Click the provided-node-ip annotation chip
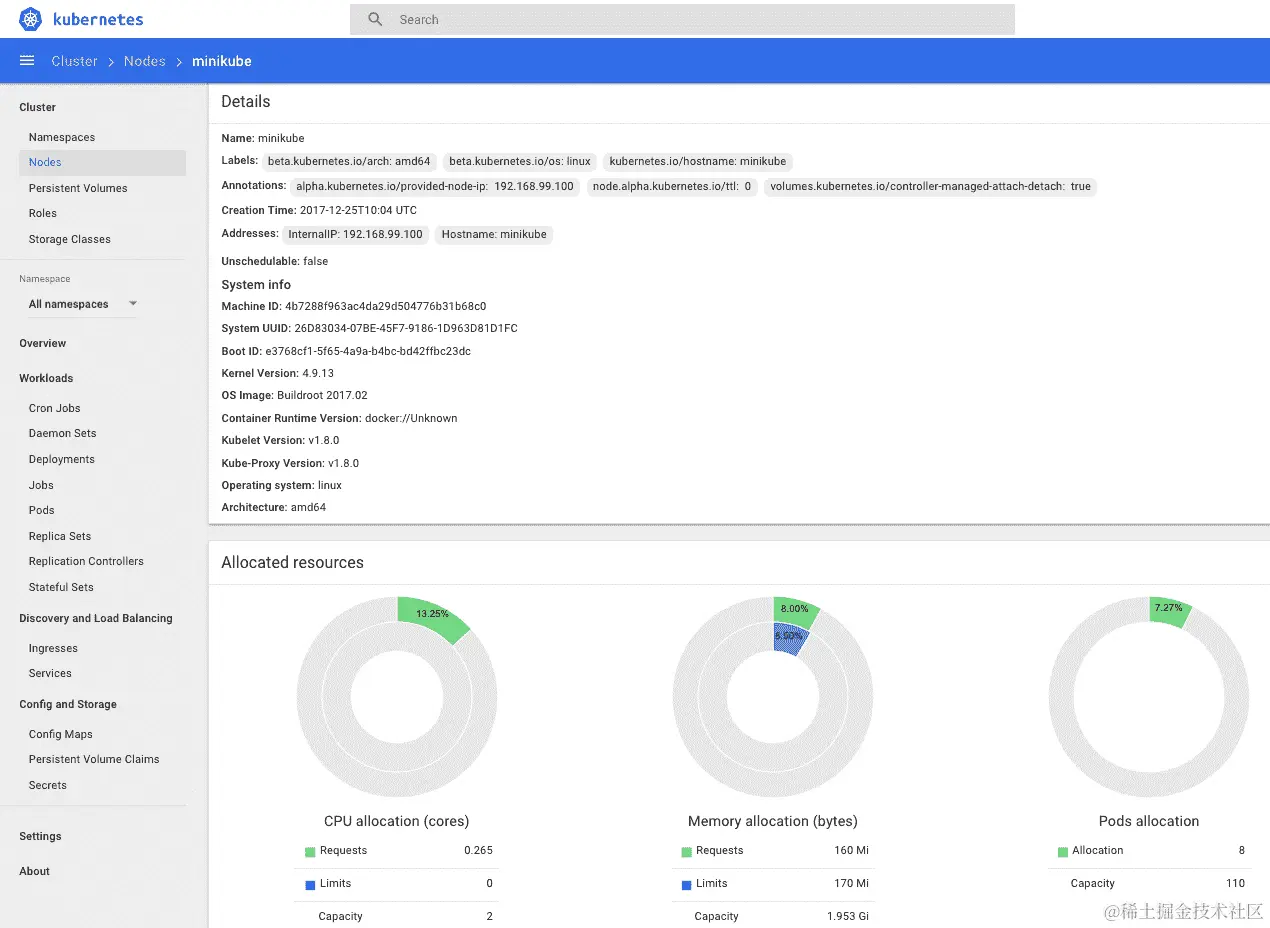 coord(435,186)
